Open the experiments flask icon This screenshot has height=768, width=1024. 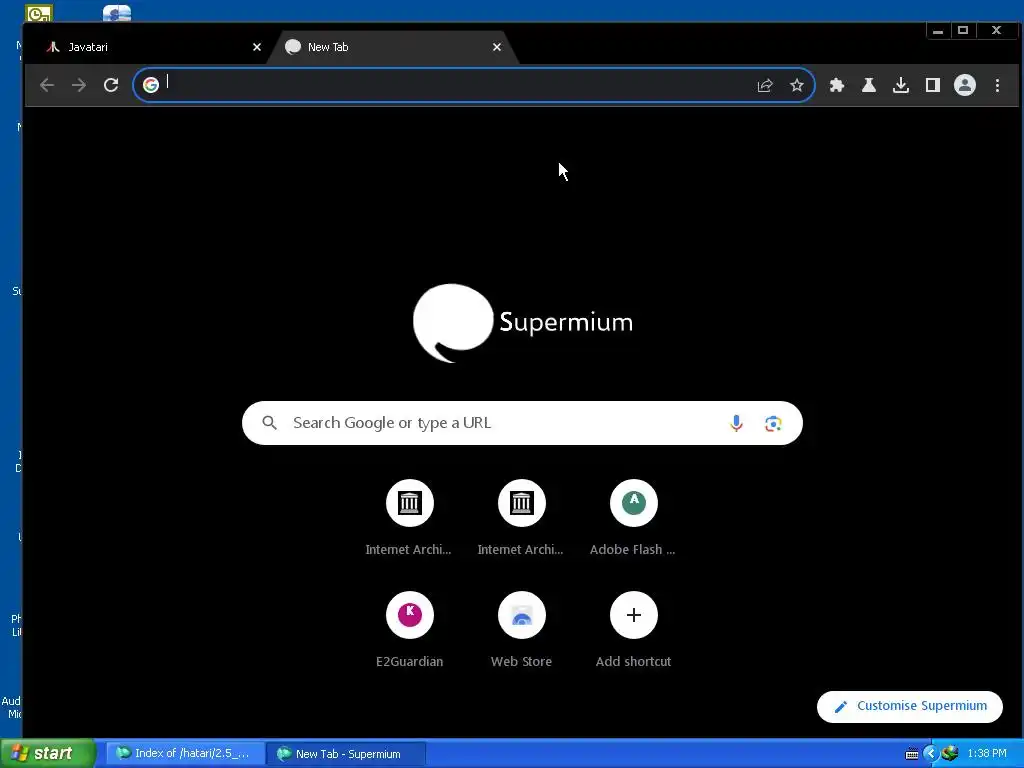click(869, 85)
